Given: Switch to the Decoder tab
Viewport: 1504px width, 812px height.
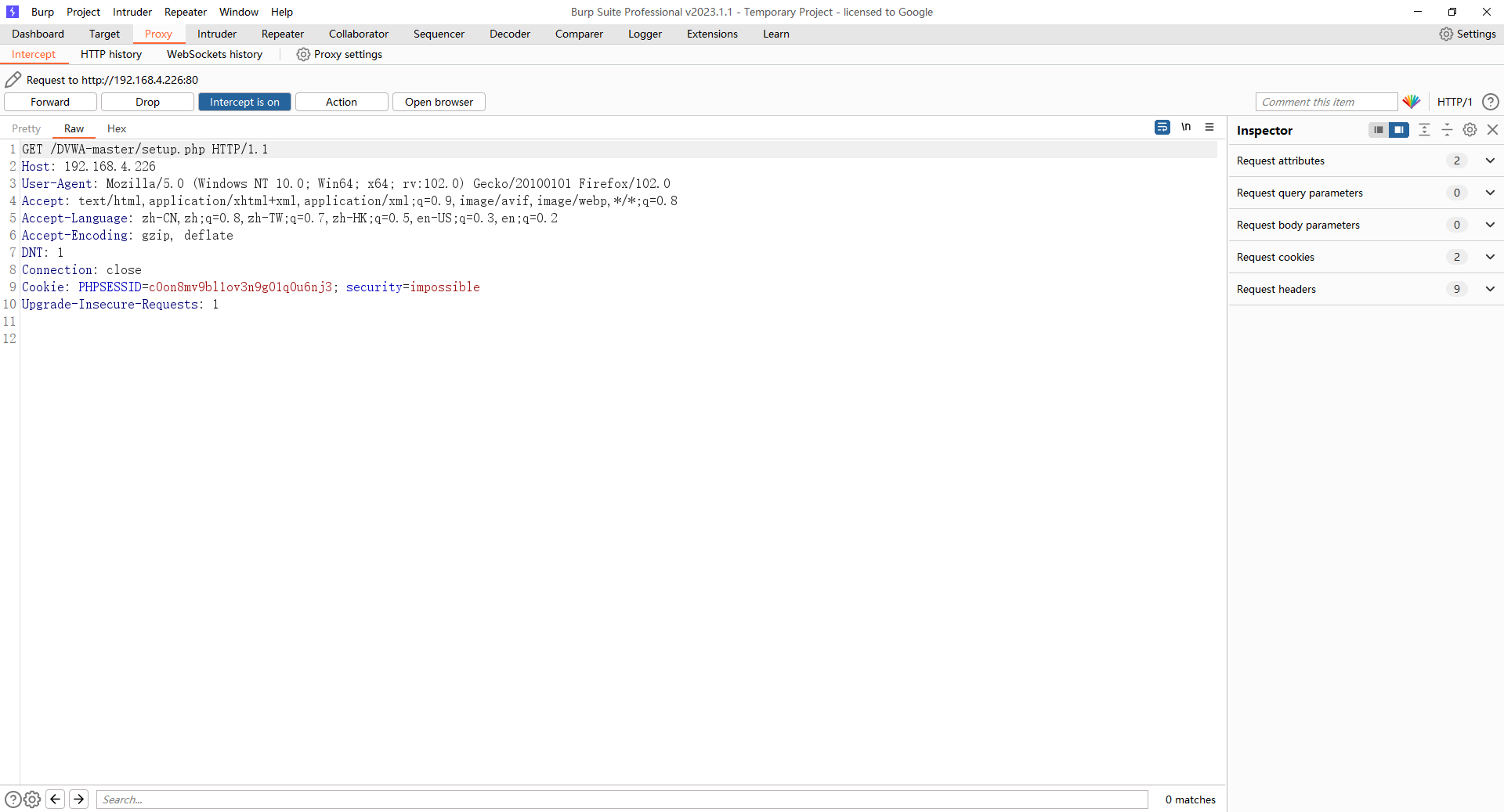Looking at the screenshot, I should coord(510,34).
